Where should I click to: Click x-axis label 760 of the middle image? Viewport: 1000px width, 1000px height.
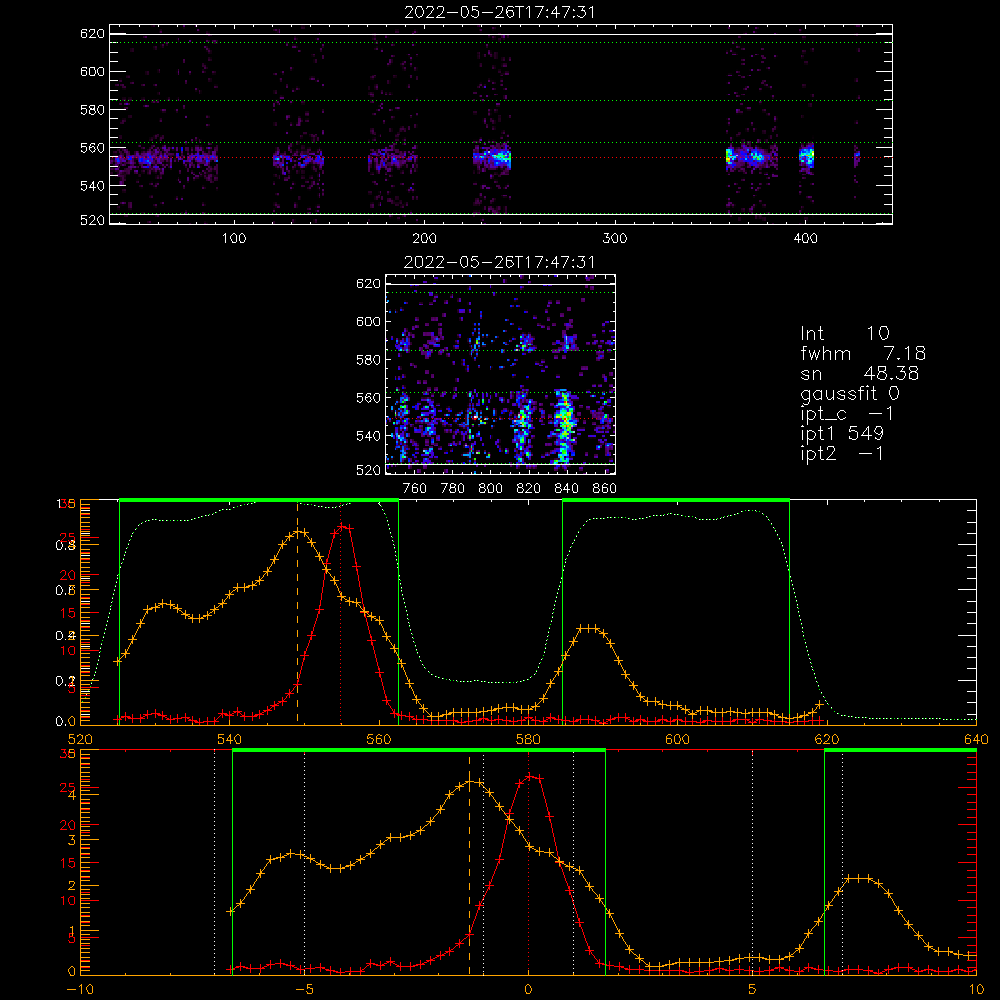415,489
